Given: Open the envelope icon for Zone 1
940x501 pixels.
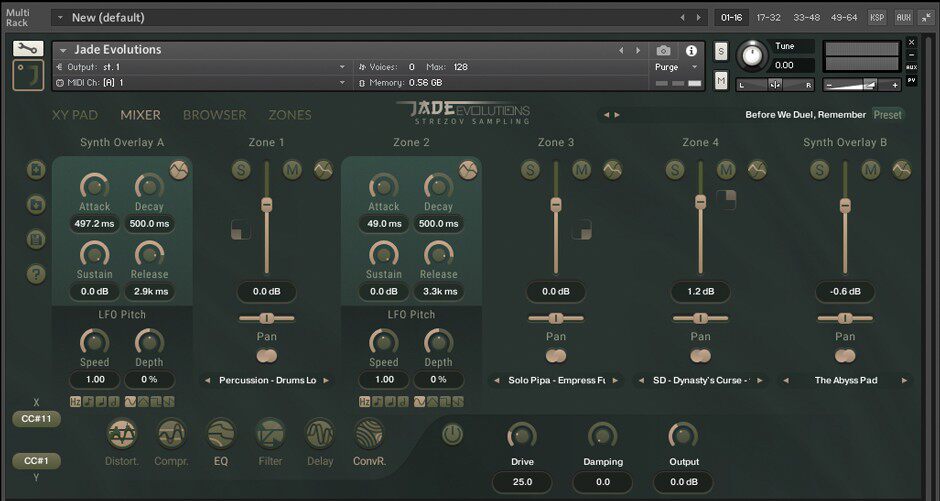Looking at the screenshot, I should point(323,170).
